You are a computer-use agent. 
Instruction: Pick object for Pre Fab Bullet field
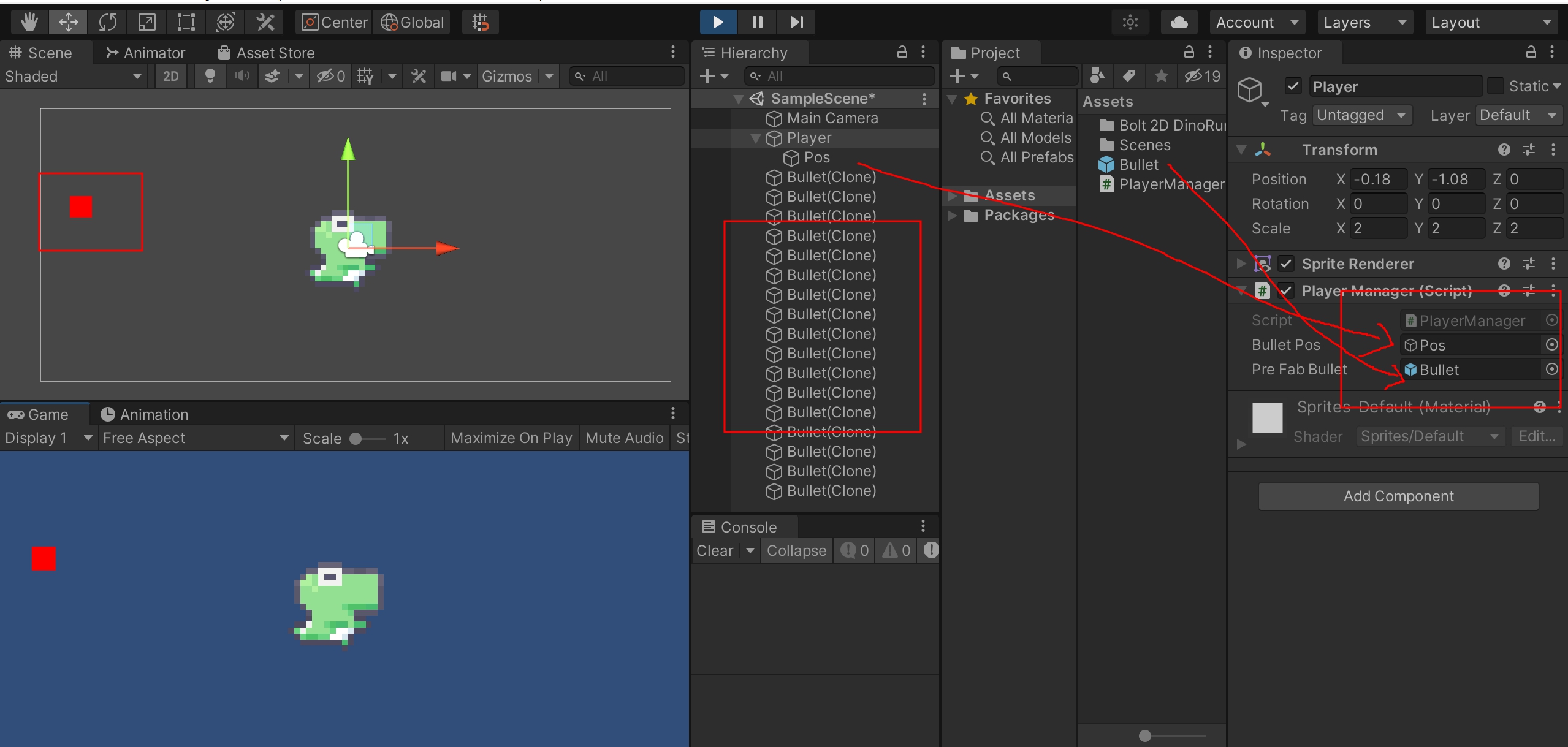(x=1551, y=370)
